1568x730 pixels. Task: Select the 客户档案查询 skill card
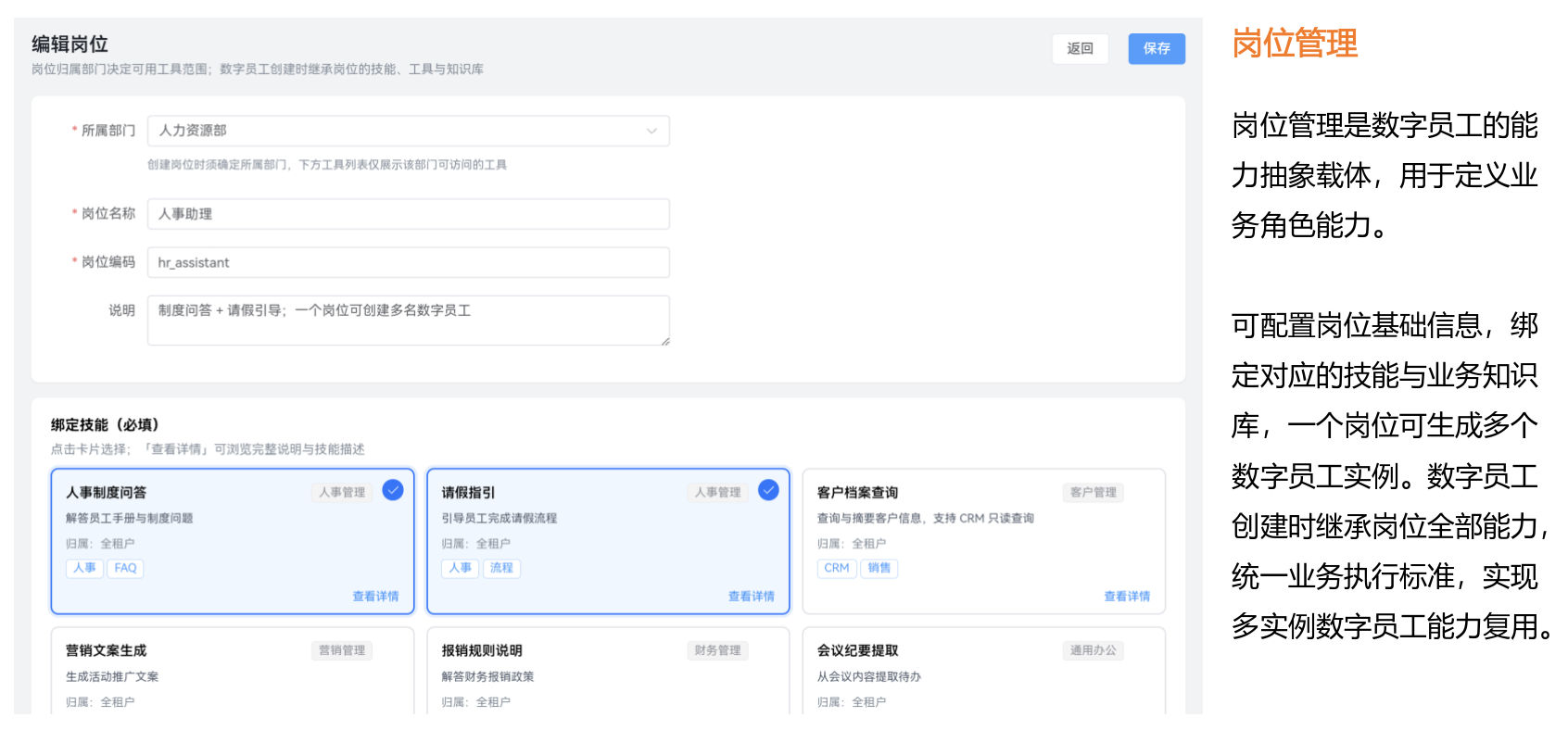click(x=983, y=541)
